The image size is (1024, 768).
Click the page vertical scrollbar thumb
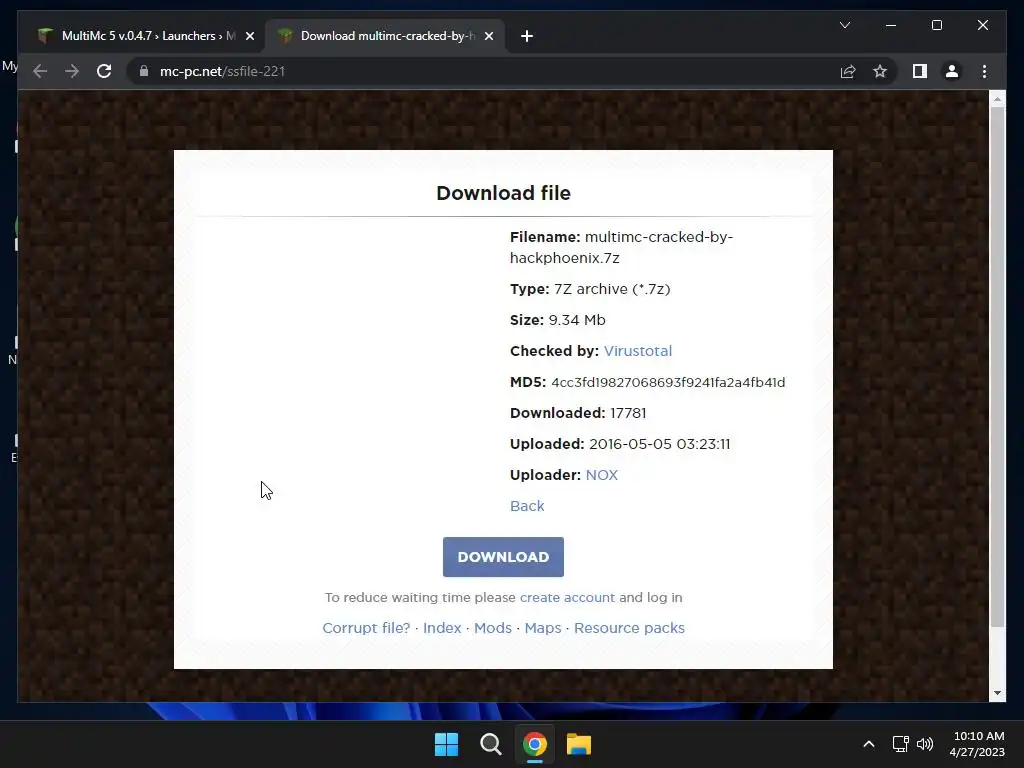997,366
